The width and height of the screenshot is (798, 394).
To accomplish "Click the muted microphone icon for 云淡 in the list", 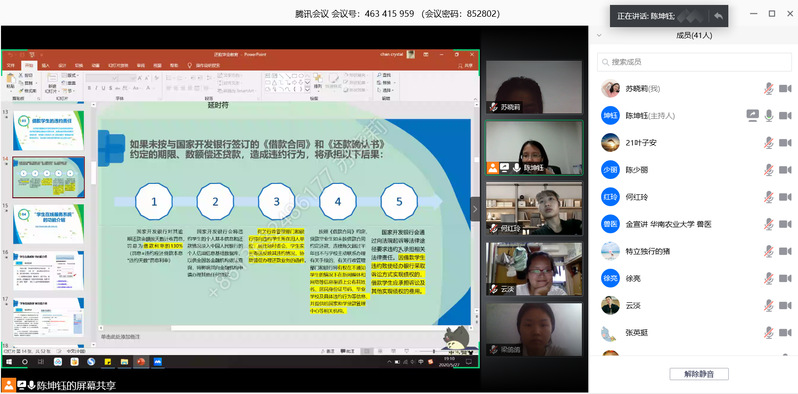I will pos(769,305).
